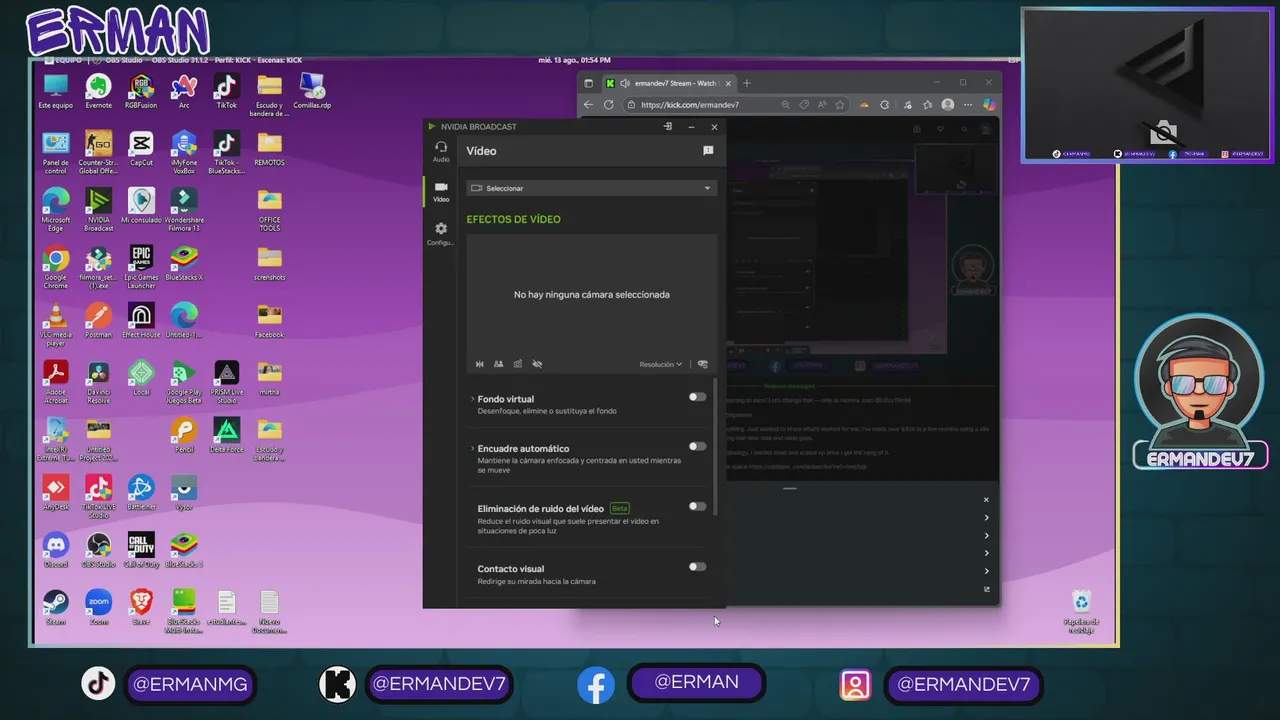Image resolution: width=1280 pixels, height=720 pixels.
Task: Go back in the browser window
Action: click(588, 104)
